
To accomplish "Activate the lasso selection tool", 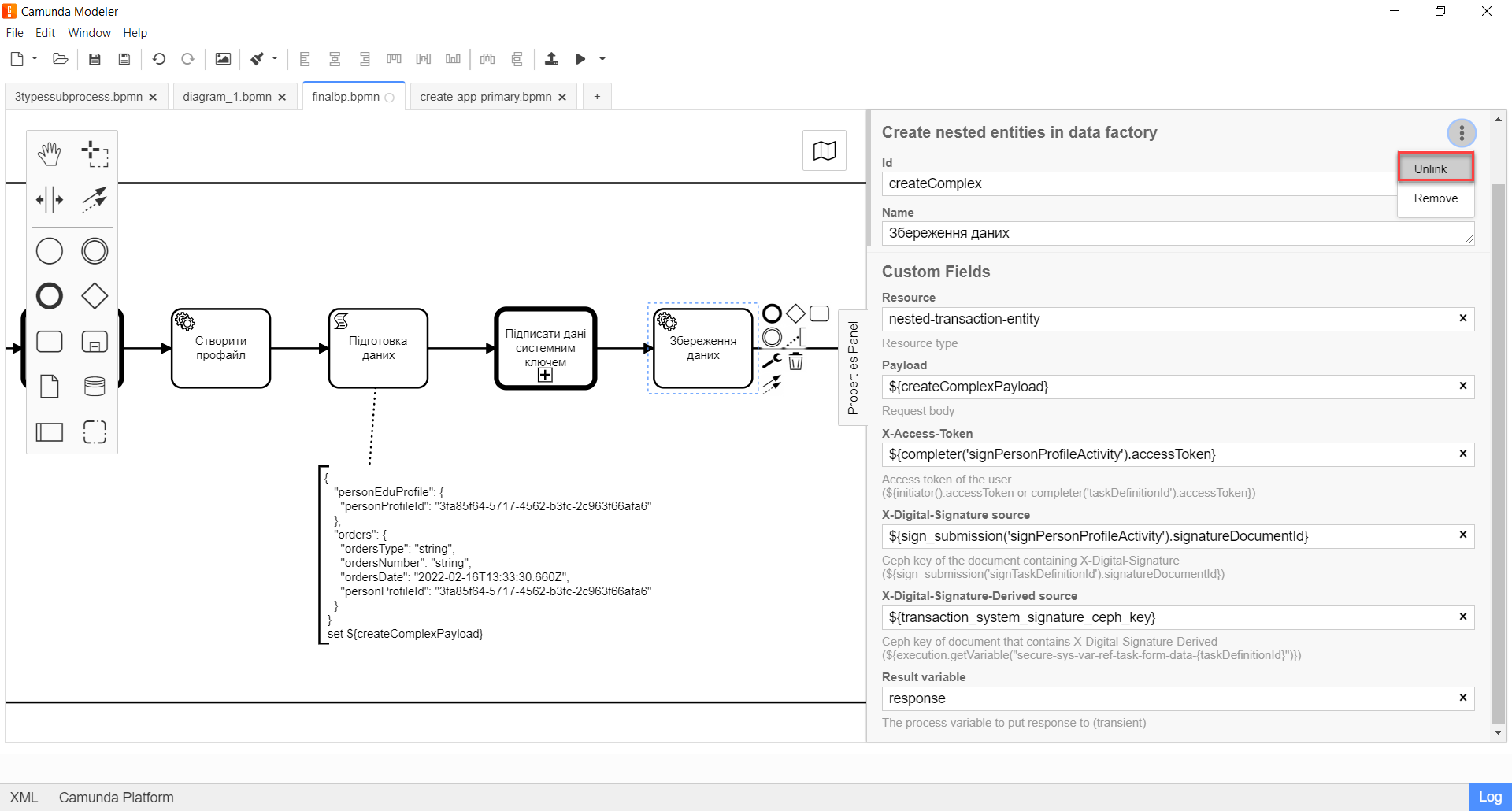I will click(x=94, y=154).
